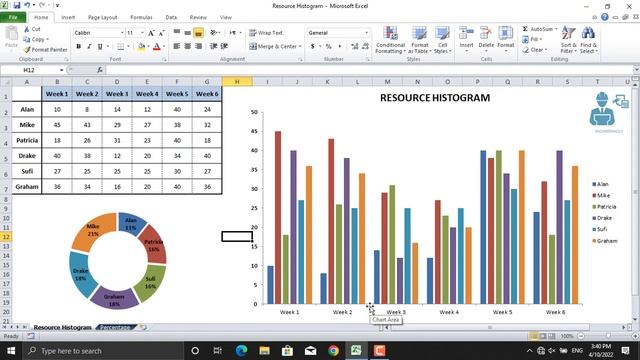Expand the Copy dropdown arrow
Screen dimensions: 640x360
click(x=48, y=40)
